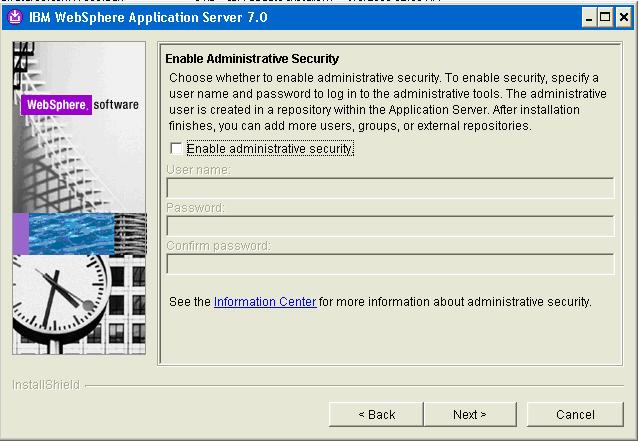
Task: Tick the Enable administrative security checkbox
Action: (x=176, y=148)
